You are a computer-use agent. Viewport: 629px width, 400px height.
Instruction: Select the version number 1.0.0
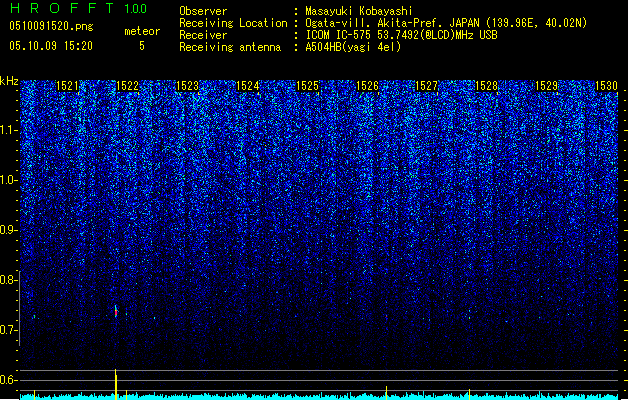pyautogui.click(x=135, y=9)
